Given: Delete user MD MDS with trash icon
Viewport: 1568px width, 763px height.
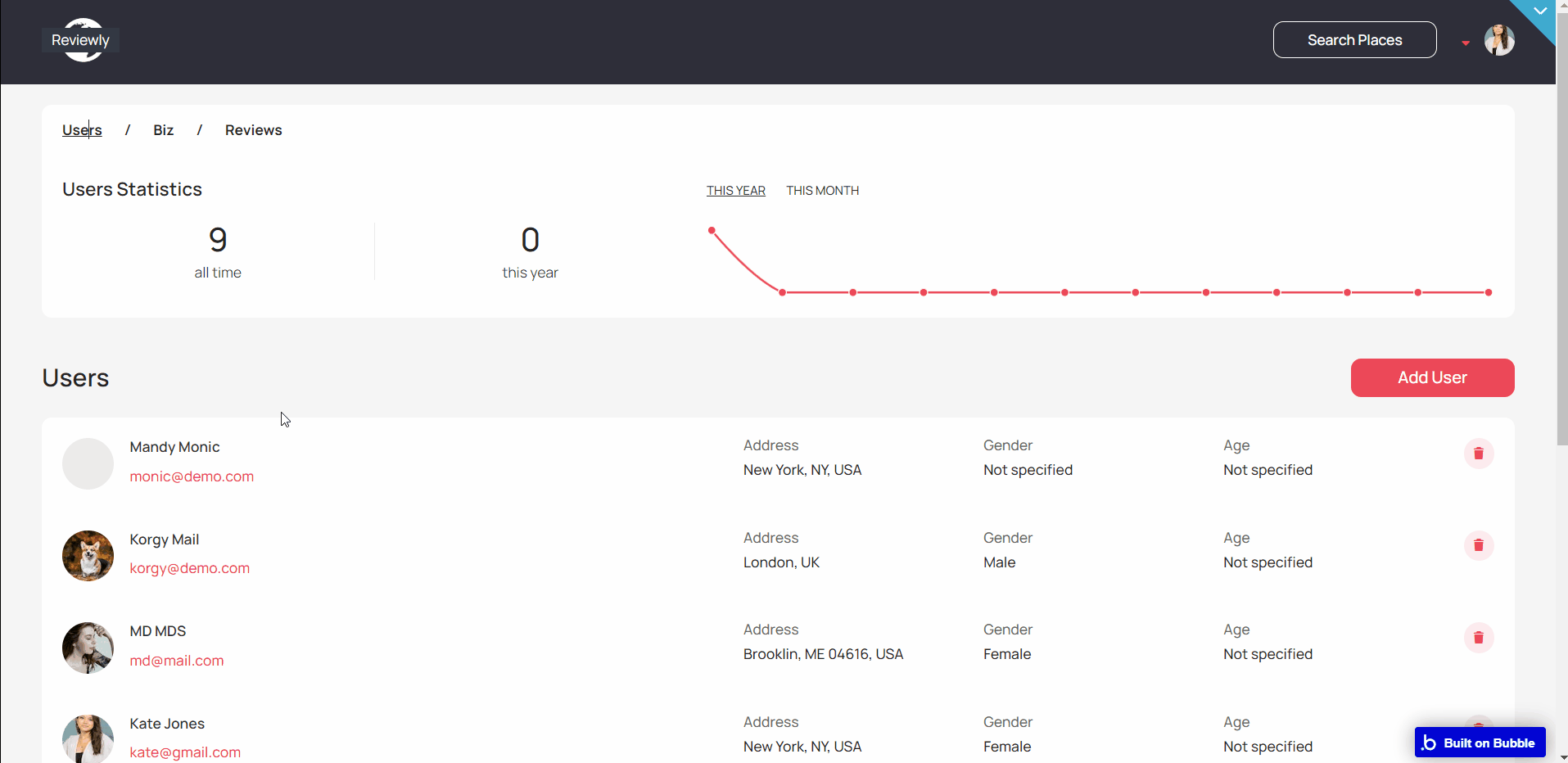Looking at the screenshot, I should tap(1479, 638).
